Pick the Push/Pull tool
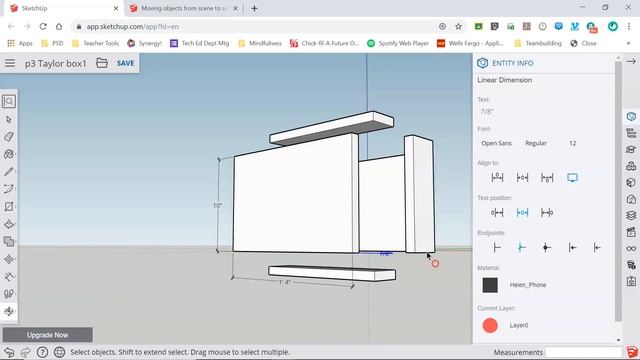This screenshot has height=360, width=640. tap(9, 224)
